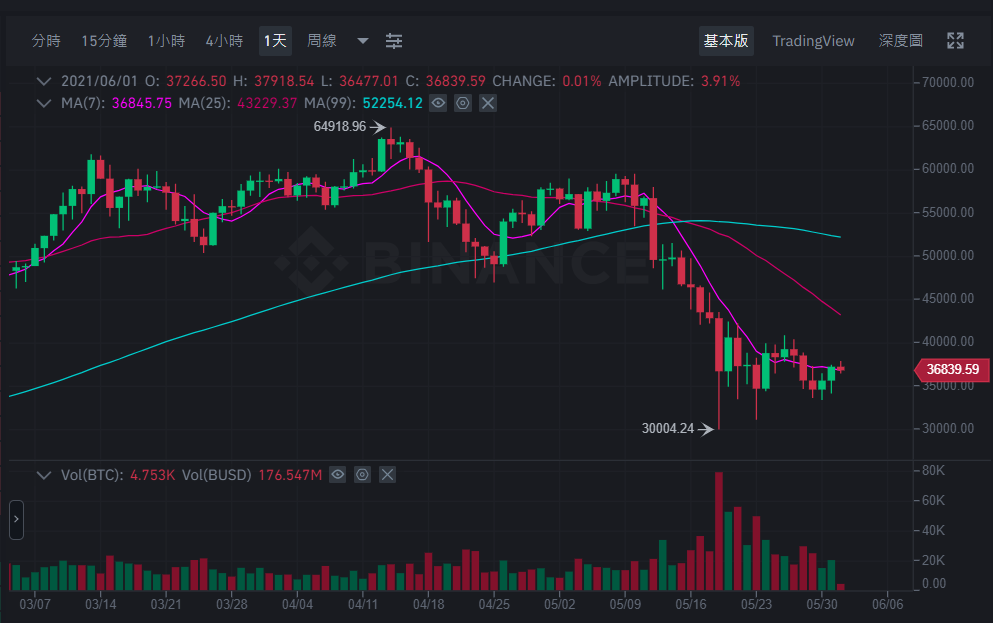This screenshot has width=993, height=623.
Task: Open the MA indicator settings gear
Action: pyautogui.click(x=463, y=103)
